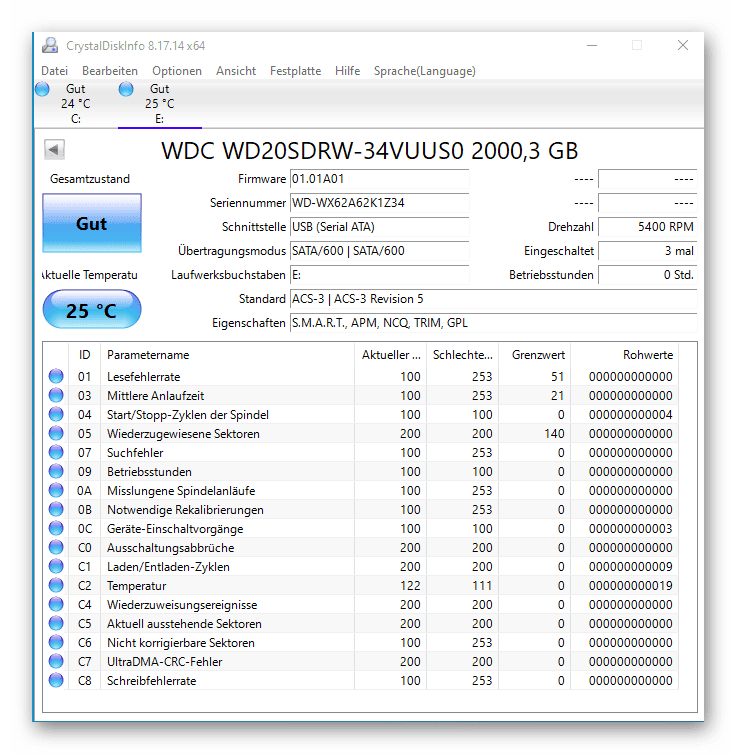Screen dimensions: 736x754
Task: Click the blue status orb for drive C:
Action: point(42,89)
